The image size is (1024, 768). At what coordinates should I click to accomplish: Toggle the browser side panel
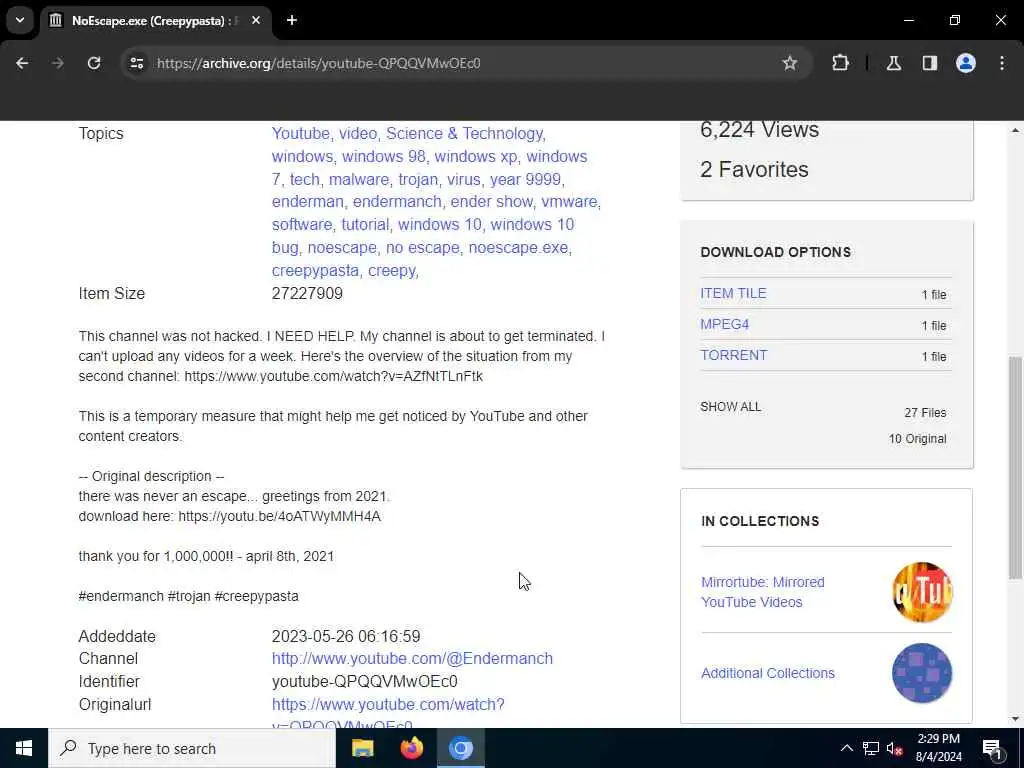point(930,63)
